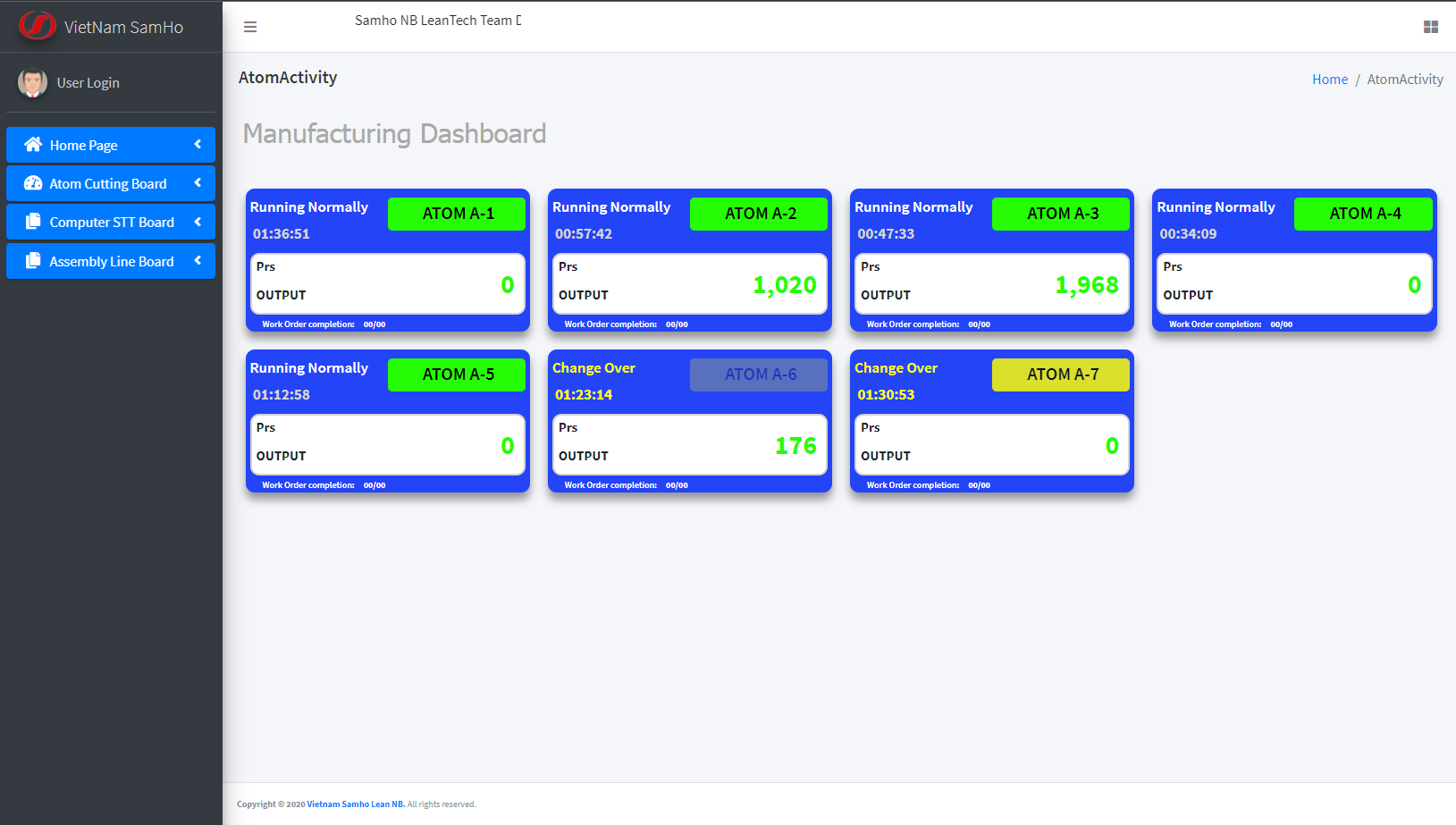Expand the Atom Cutting Board chevron
The height and width of the screenshot is (825, 1456).
pos(198,182)
